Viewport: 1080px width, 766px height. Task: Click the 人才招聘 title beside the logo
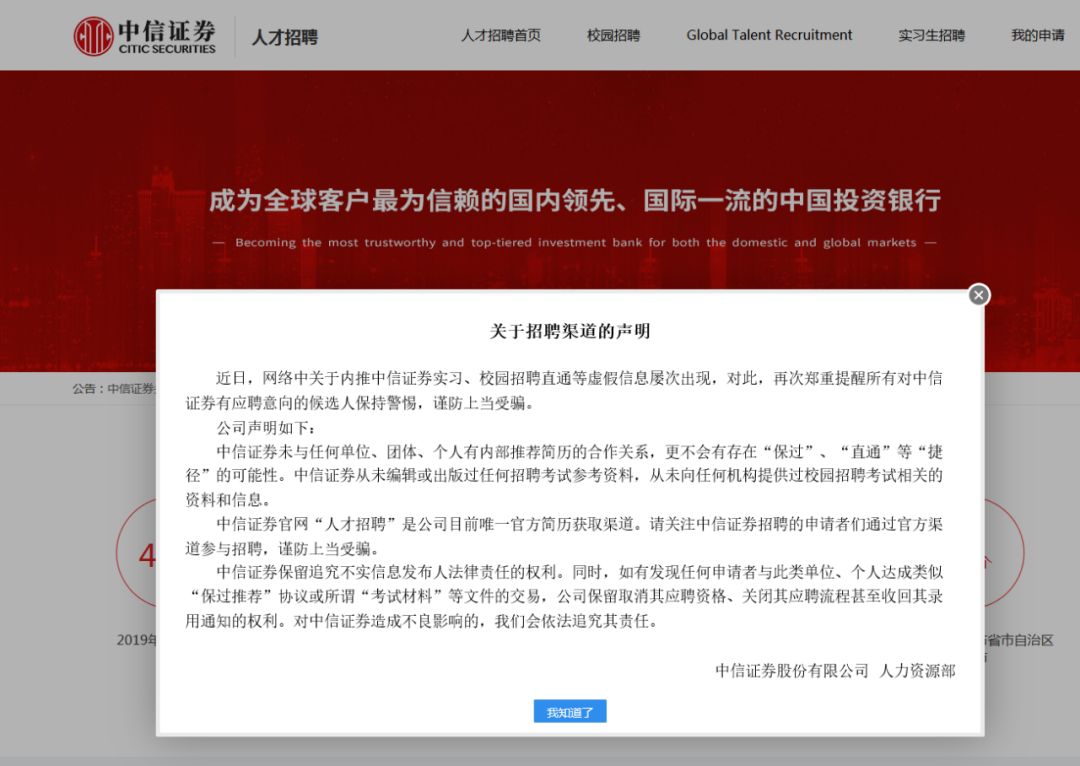284,37
